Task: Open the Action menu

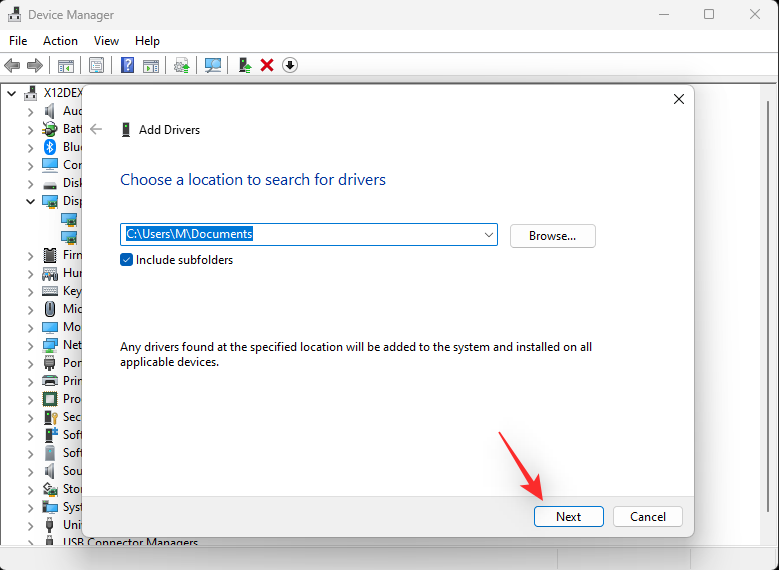Action: point(60,41)
